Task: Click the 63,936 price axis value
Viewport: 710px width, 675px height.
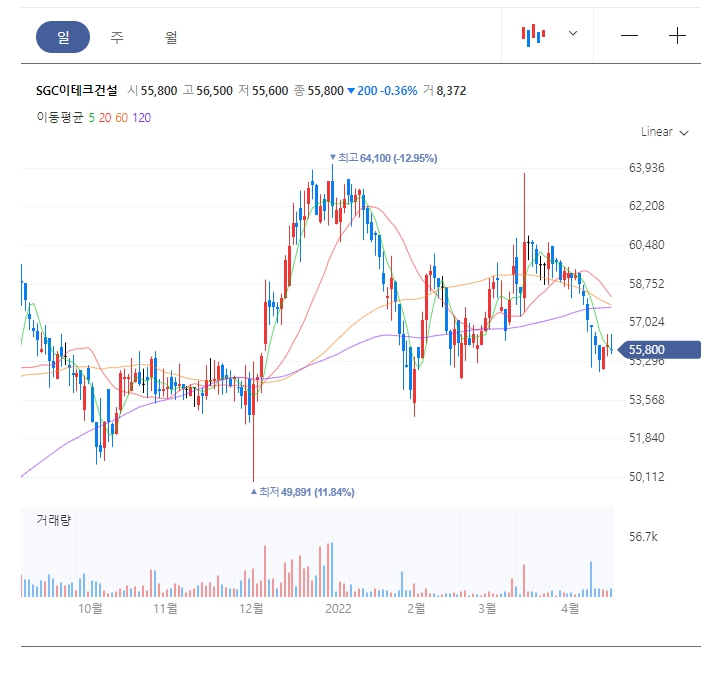Action: (647, 168)
